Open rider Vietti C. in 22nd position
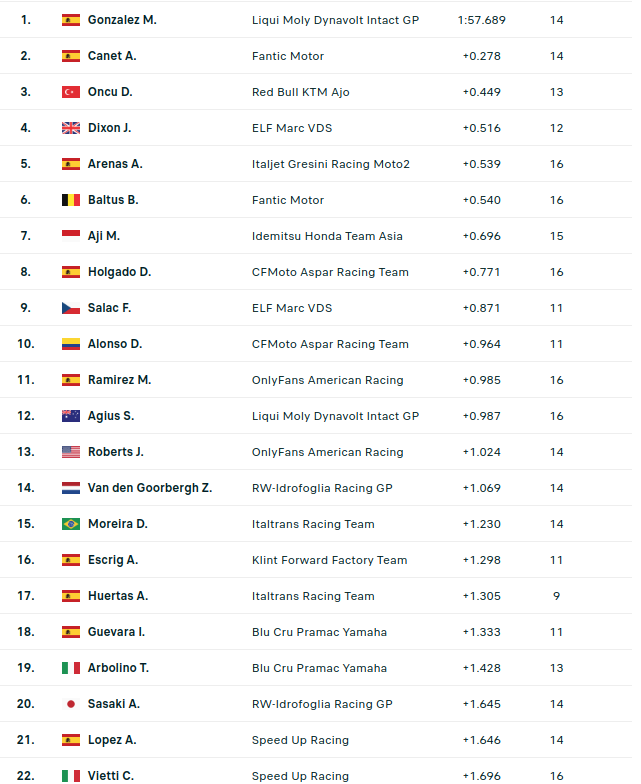The width and height of the screenshot is (641, 784). (110, 776)
